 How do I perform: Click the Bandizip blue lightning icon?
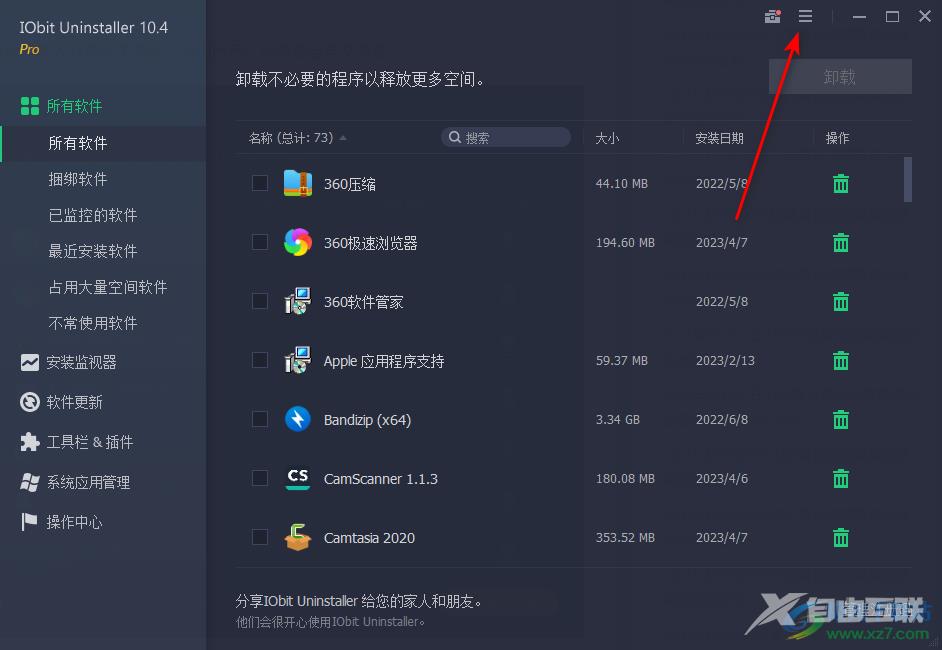(297, 419)
